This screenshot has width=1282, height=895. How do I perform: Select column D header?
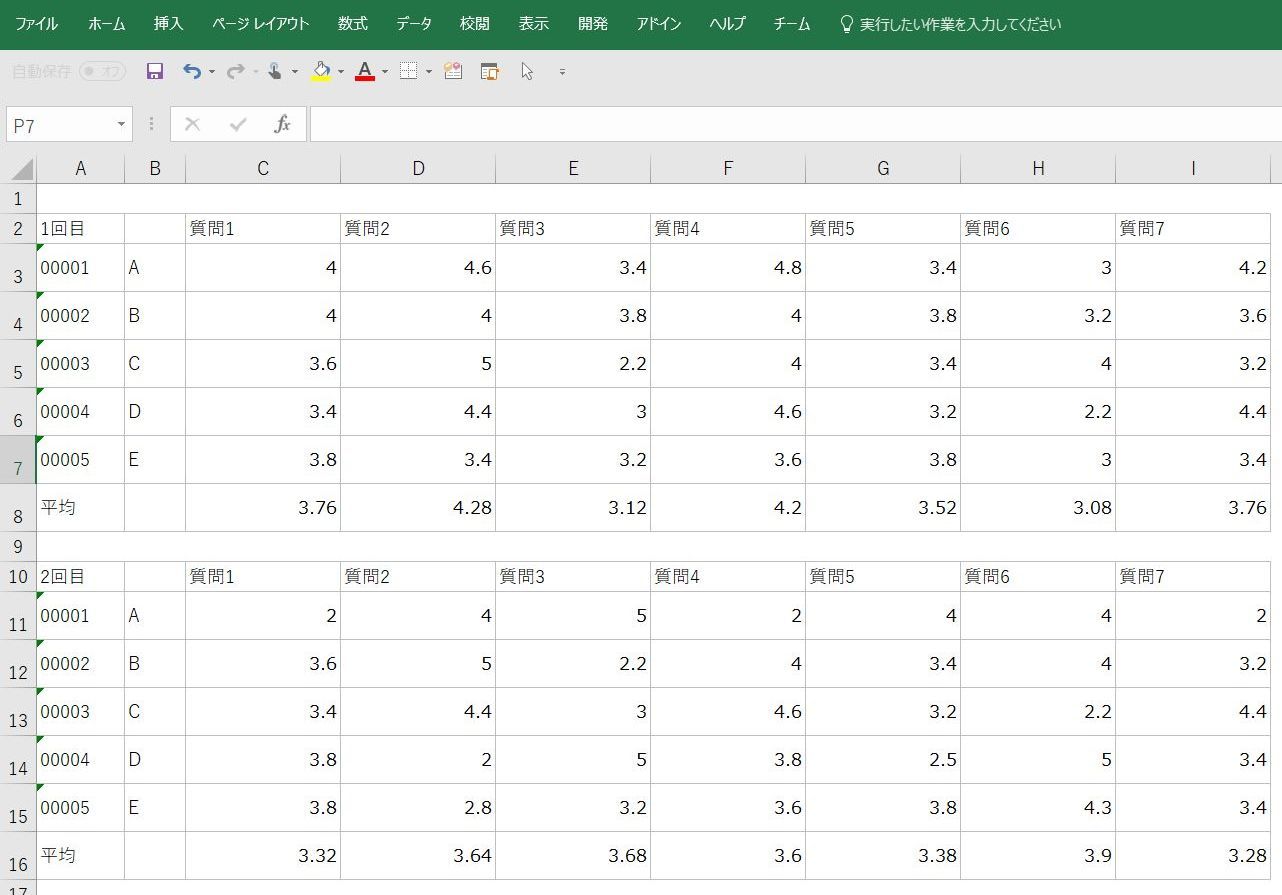(418, 169)
